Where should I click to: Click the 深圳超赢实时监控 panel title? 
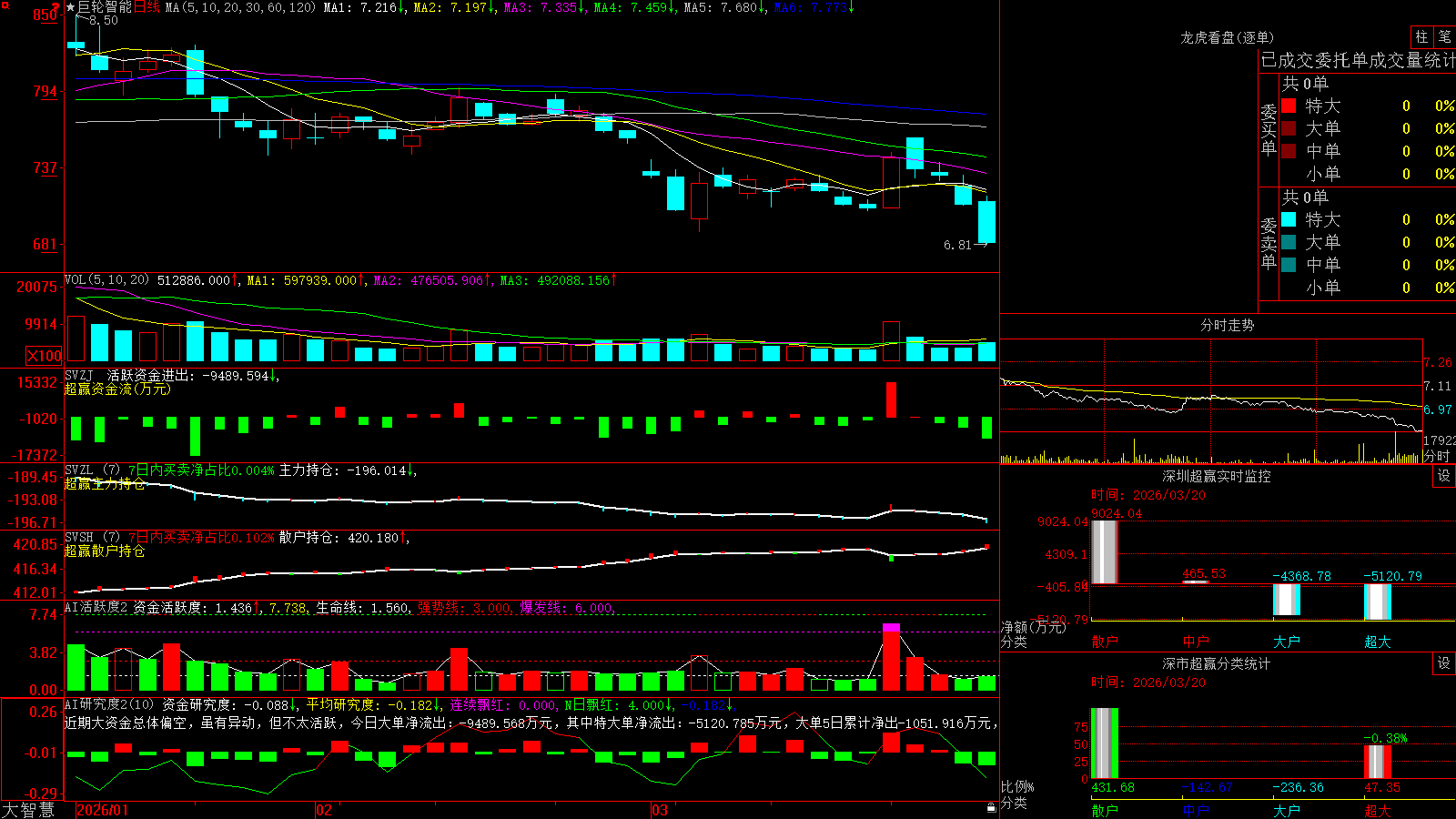click(1216, 476)
